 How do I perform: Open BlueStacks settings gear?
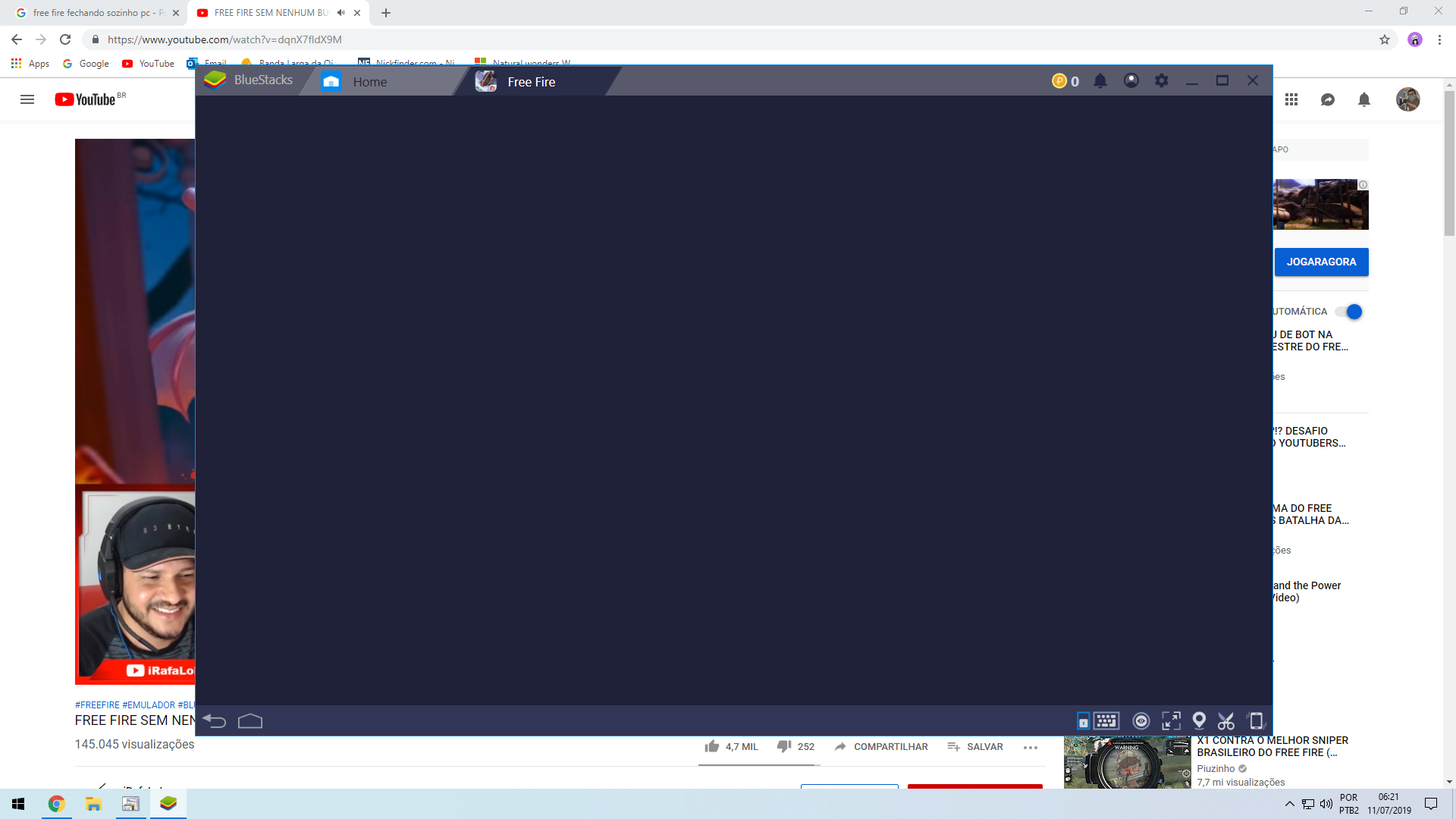[1161, 80]
